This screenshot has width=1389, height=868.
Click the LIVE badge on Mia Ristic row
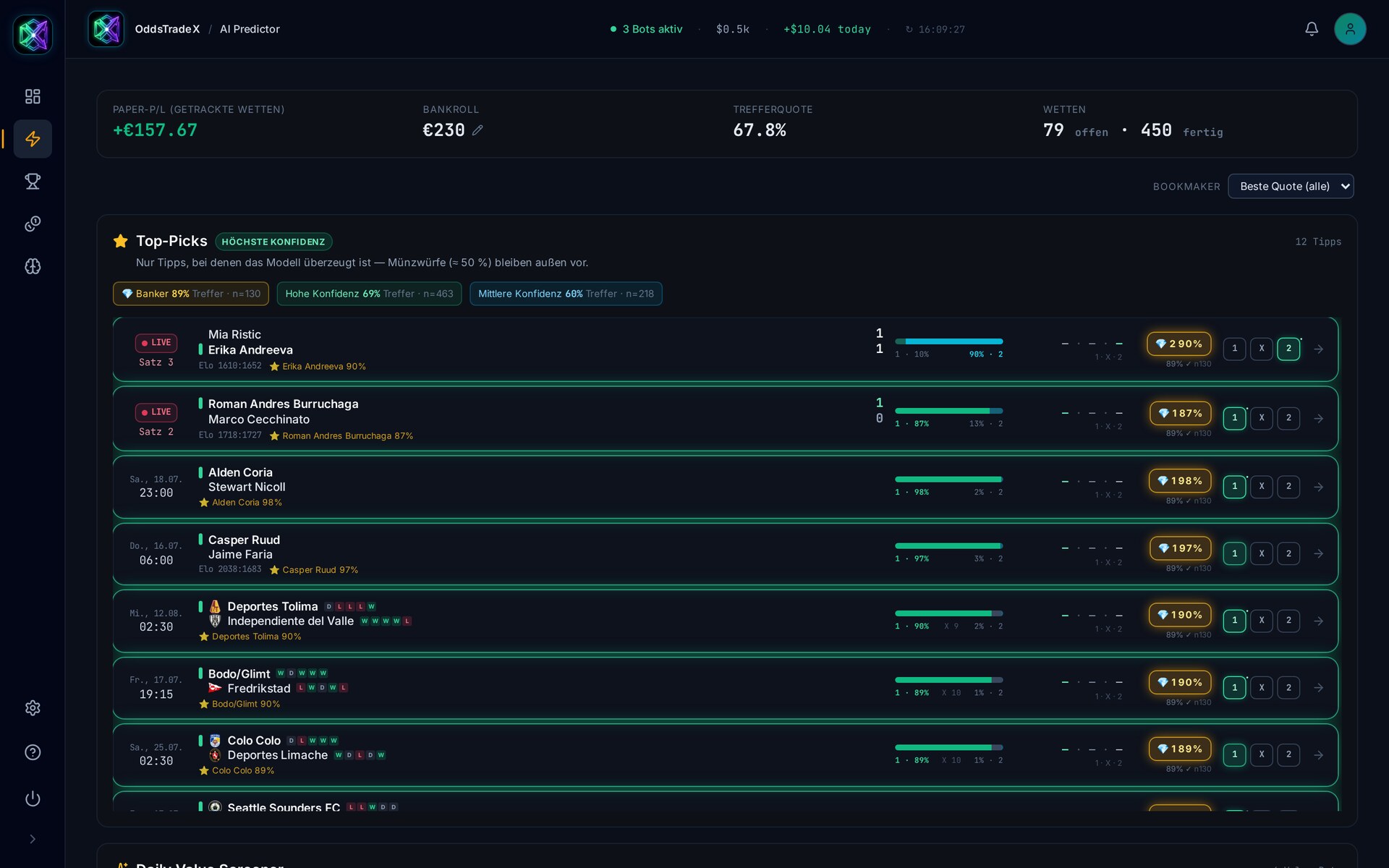(x=156, y=343)
